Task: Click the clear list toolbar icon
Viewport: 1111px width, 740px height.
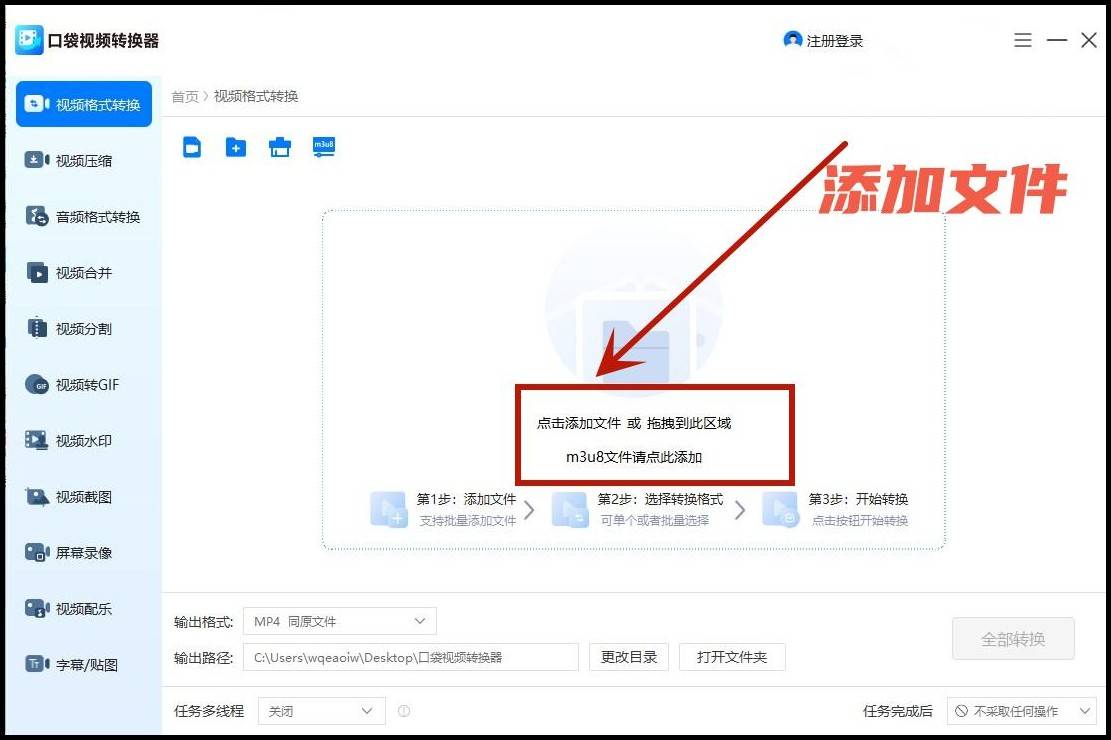Action: [x=280, y=147]
